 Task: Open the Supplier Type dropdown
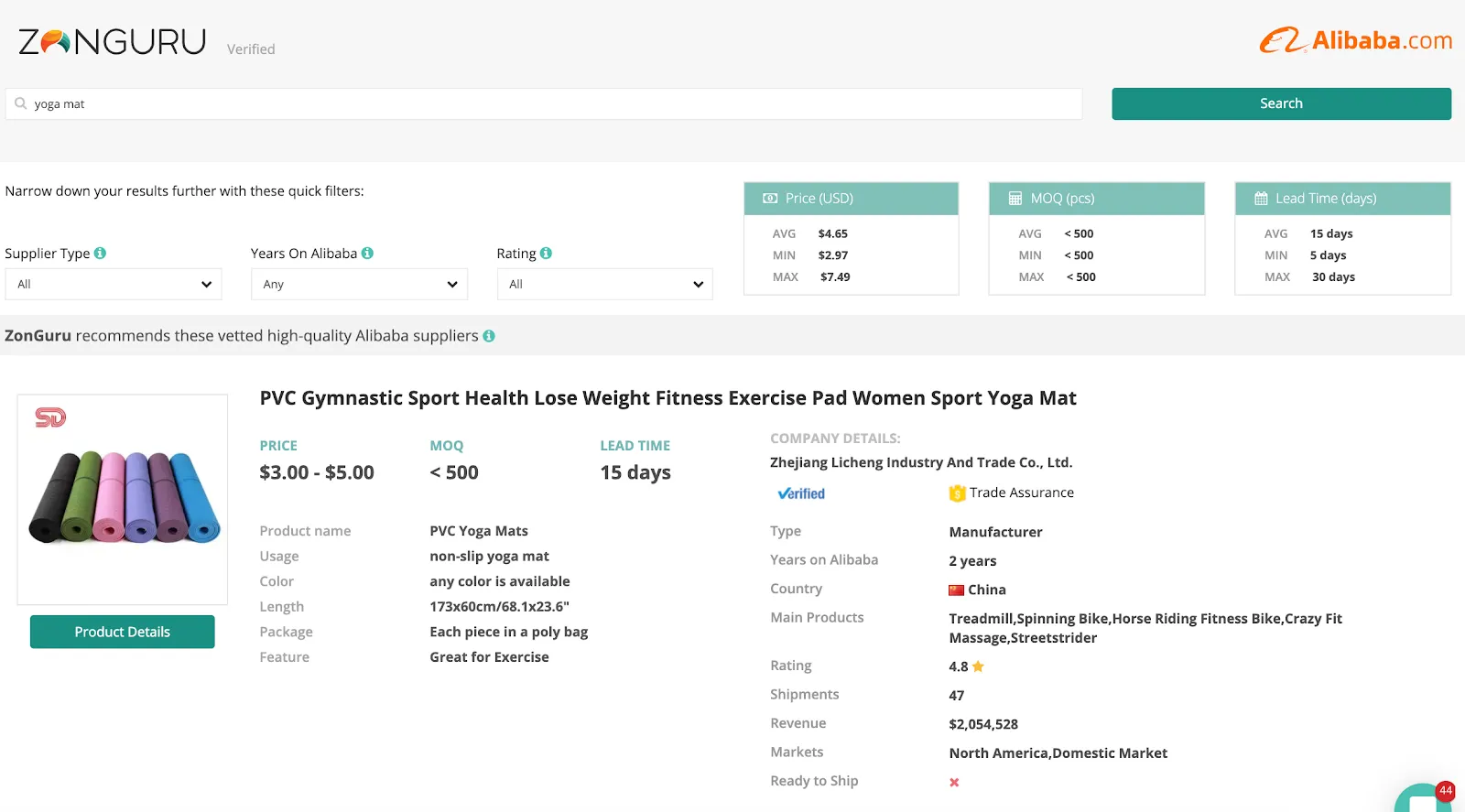[x=114, y=284]
